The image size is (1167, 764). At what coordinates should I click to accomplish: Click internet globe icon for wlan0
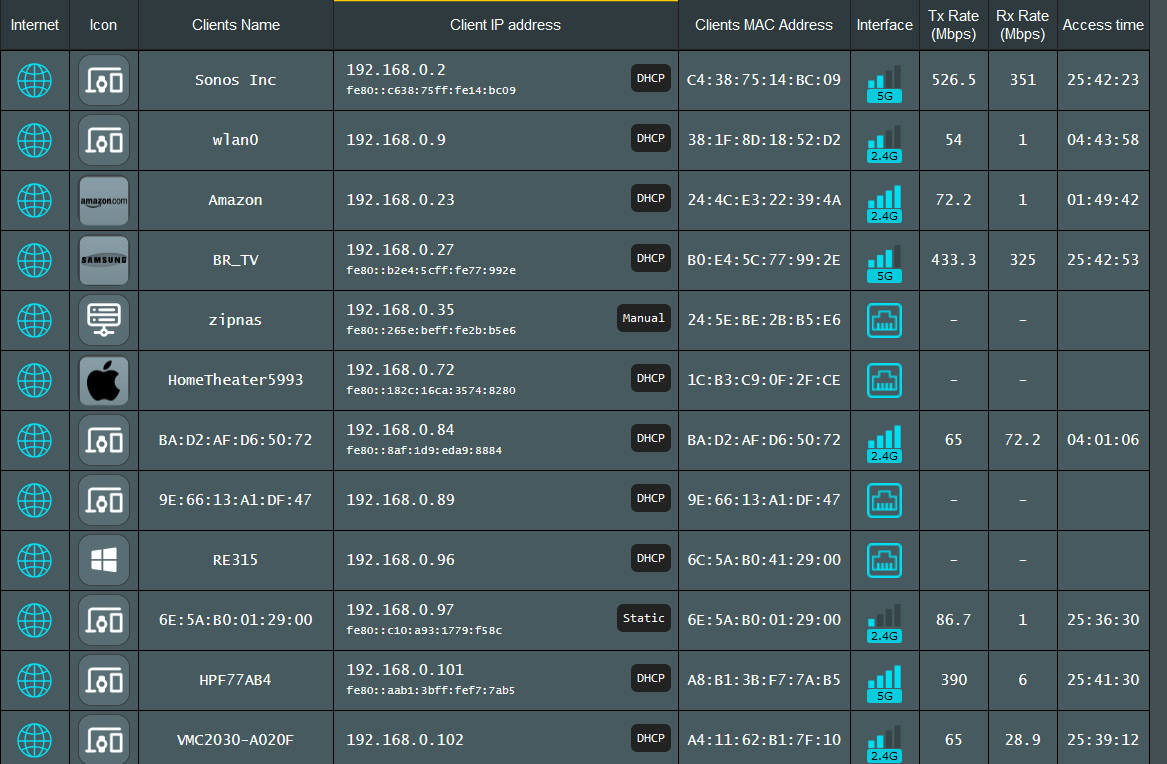point(34,141)
